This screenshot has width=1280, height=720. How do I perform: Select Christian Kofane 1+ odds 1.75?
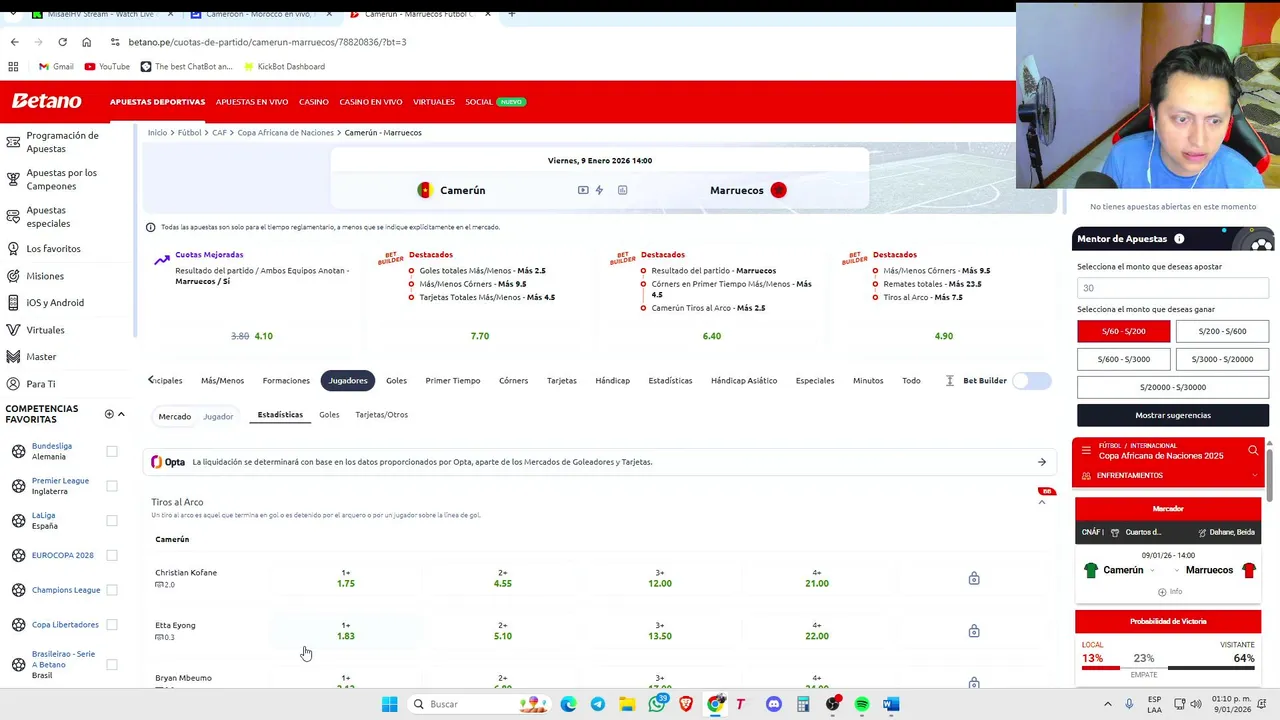coord(346,578)
